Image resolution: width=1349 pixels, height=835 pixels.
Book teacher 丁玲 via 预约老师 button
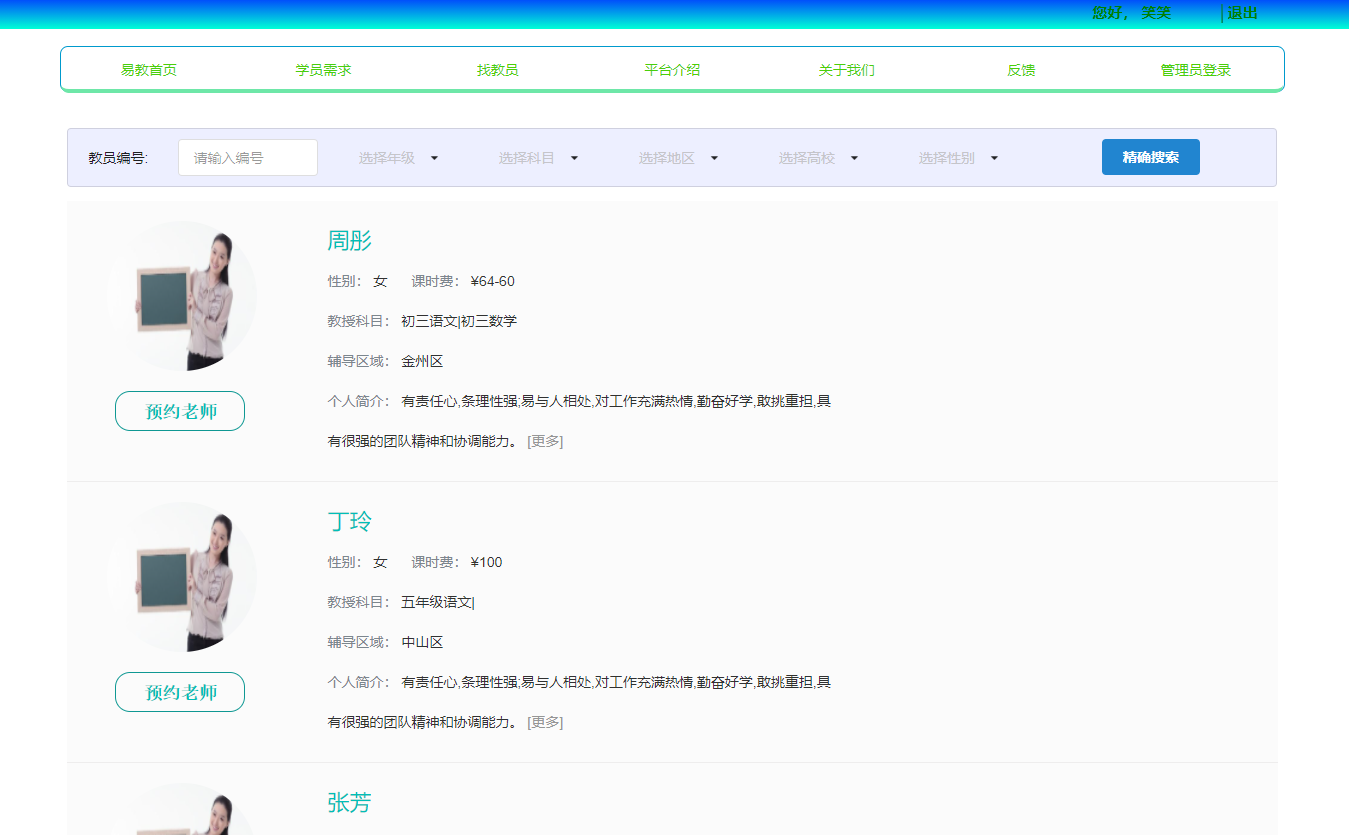click(x=179, y=691)
